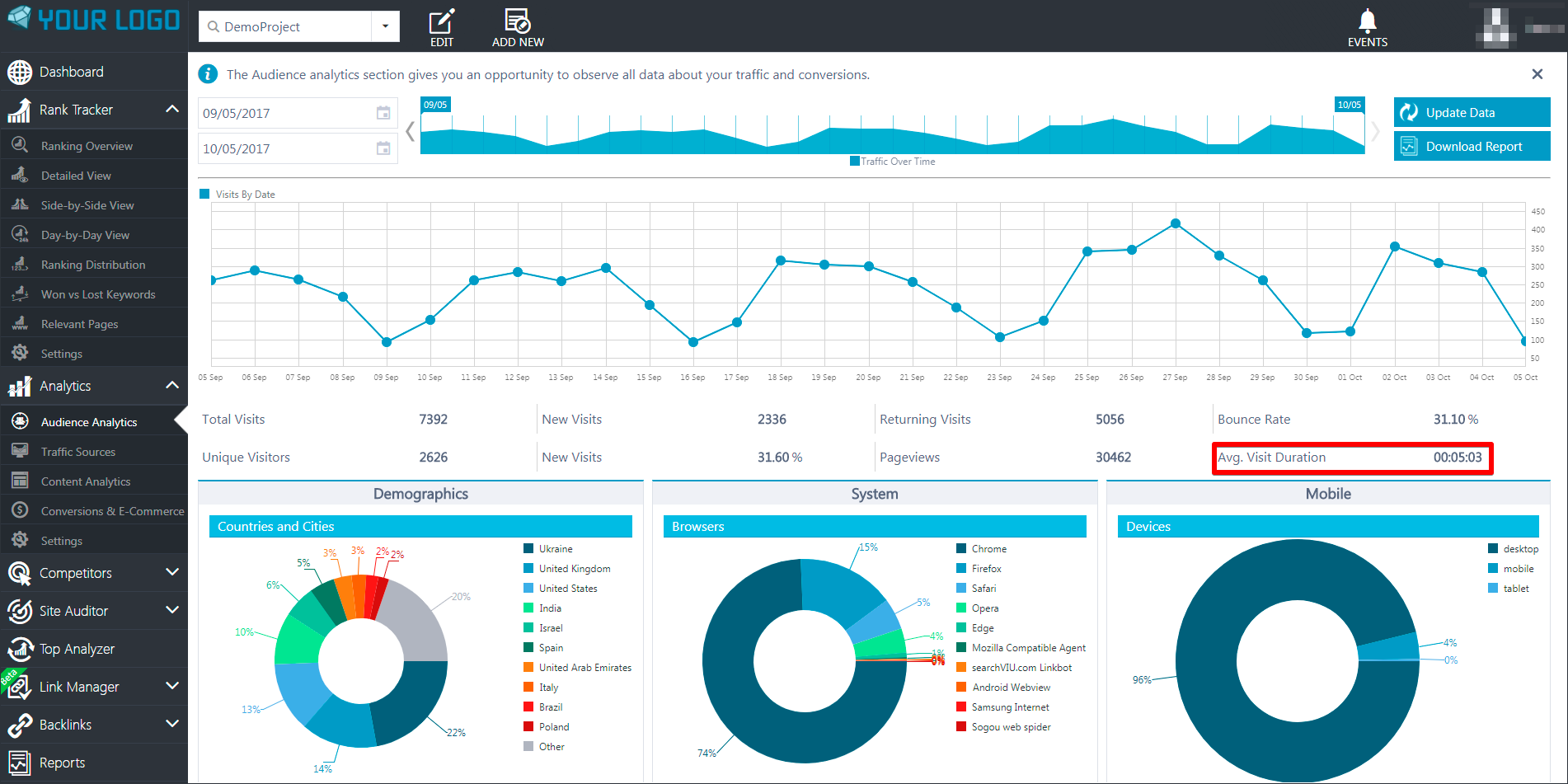Expand the Competitors section chevron

tap(172, 572)
